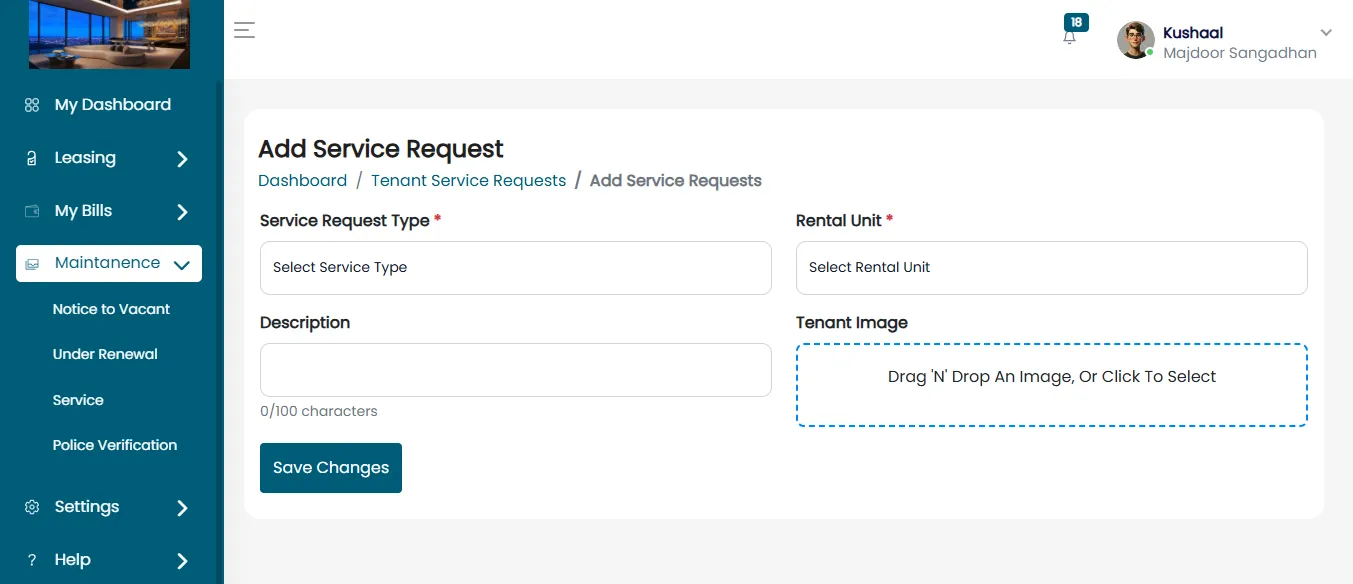Click the tenant image drop zone
The image size is (1353, 584).
click(x=1052, y=385)
